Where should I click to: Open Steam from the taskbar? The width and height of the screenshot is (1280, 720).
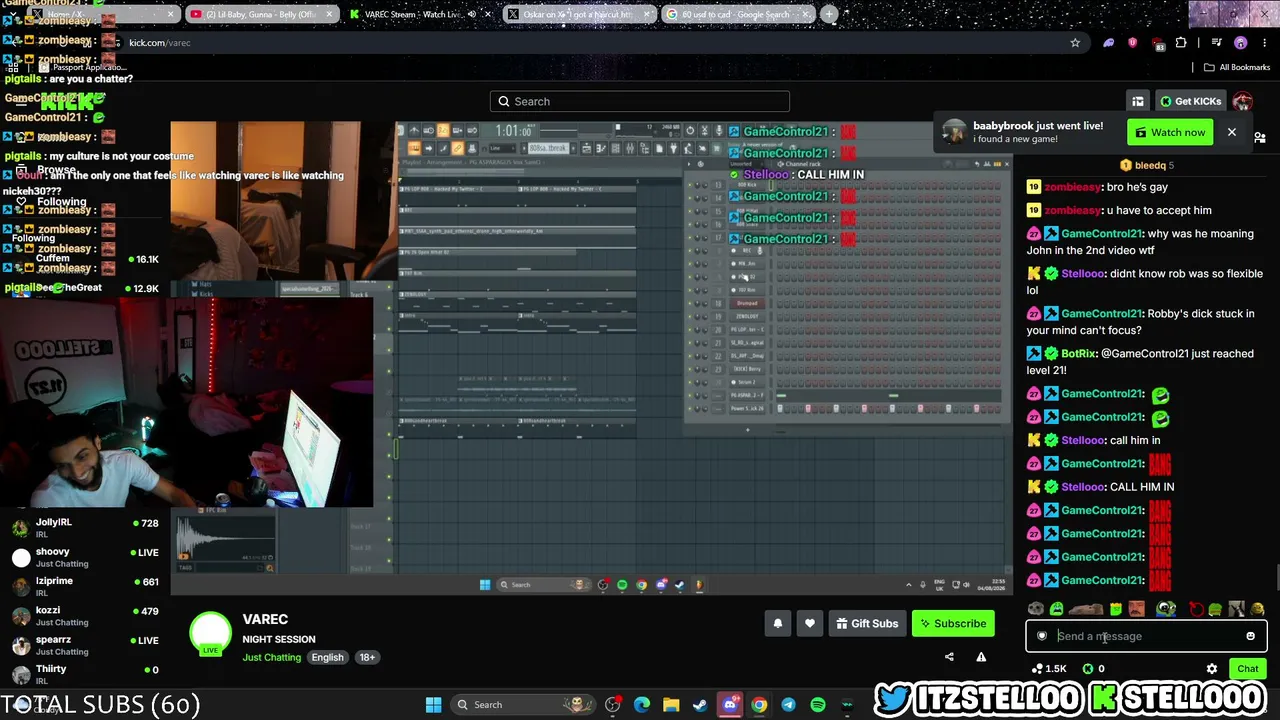700,705
